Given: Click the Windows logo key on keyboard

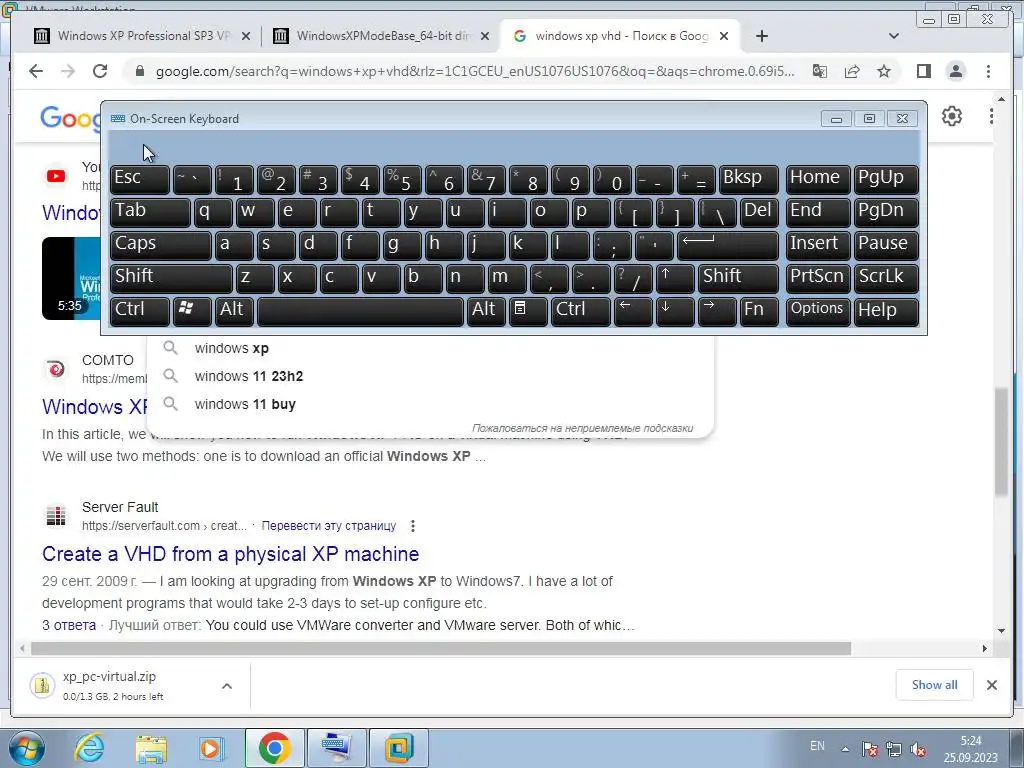Looking at the screenshot, I should pos(192,310).
